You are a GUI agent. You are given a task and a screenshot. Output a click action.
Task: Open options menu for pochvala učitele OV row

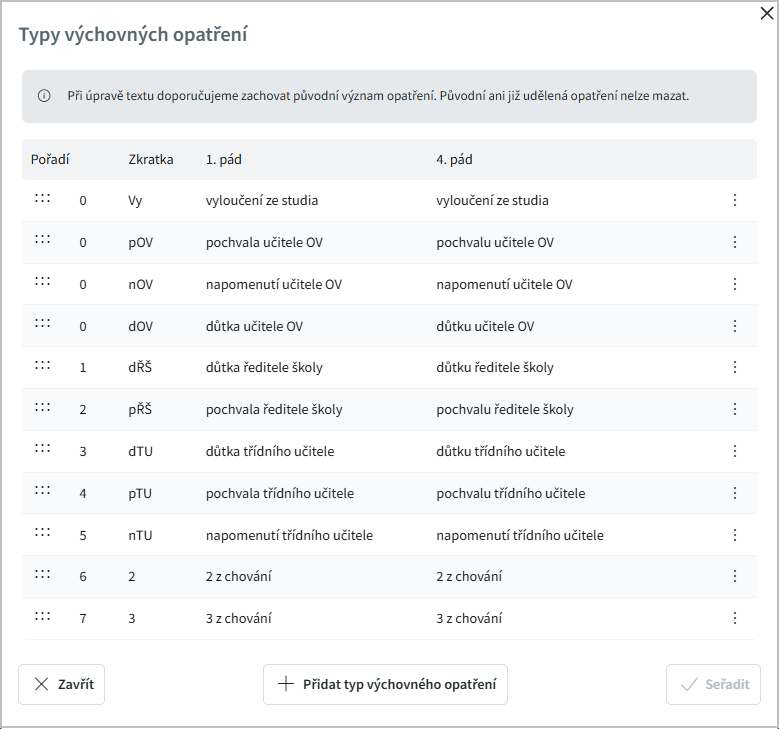734,242
